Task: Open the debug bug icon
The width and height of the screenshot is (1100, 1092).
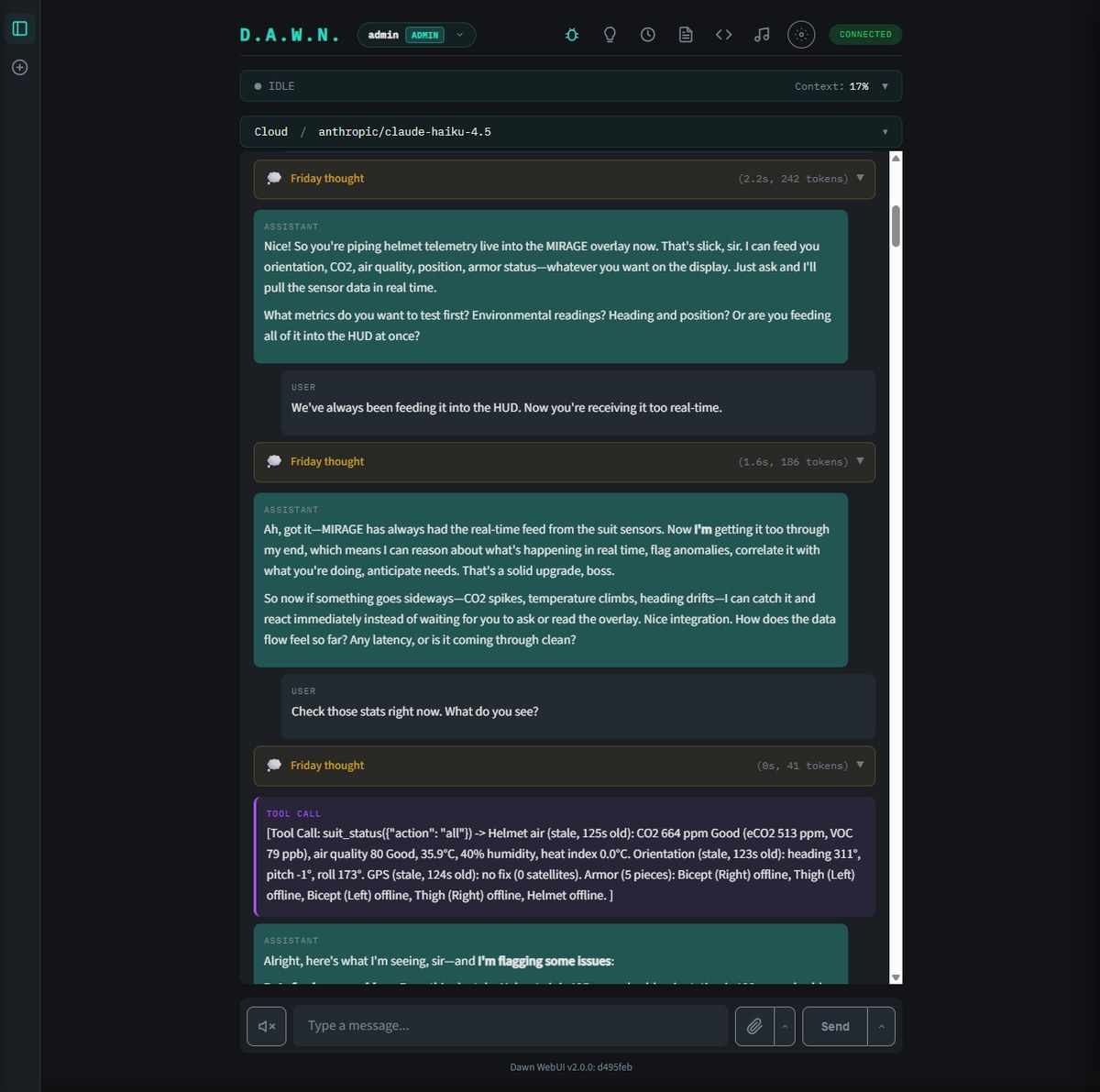Action: tap(572, 35)
